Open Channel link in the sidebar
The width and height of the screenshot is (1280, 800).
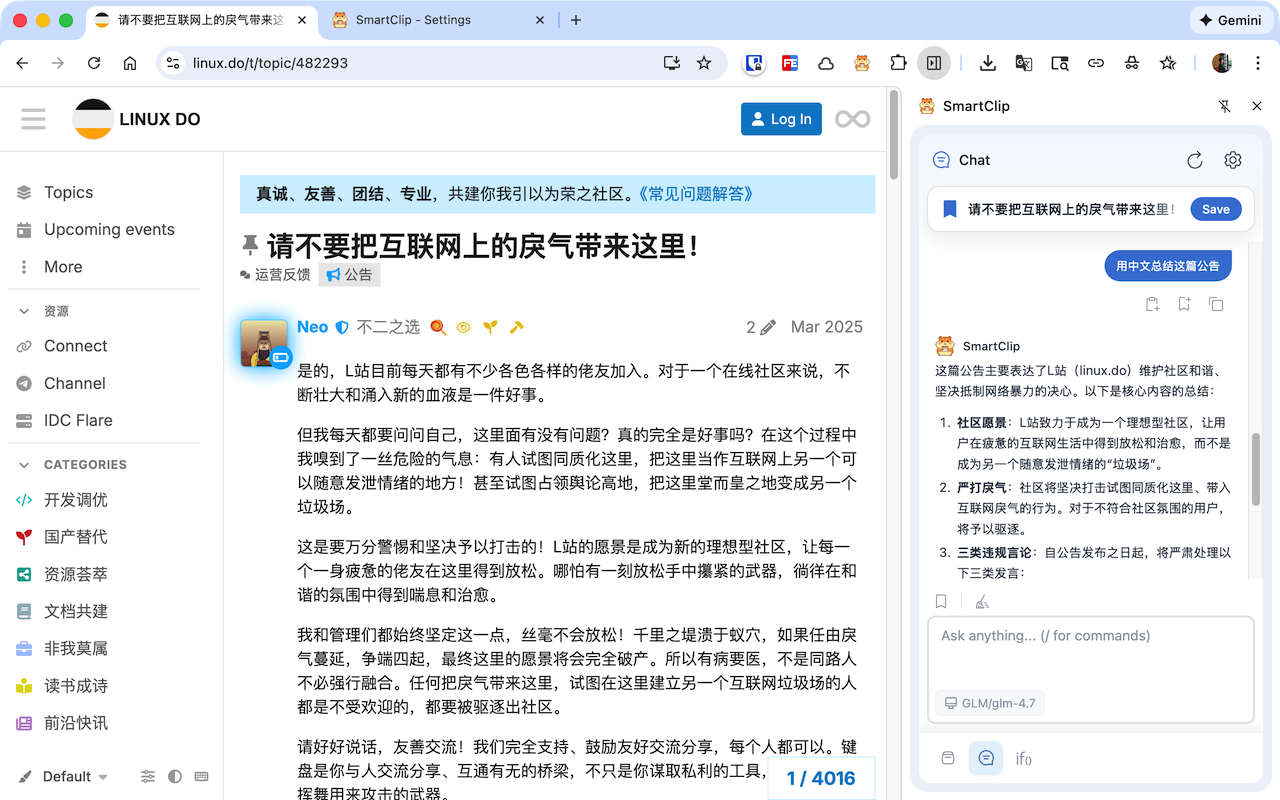click(74, 383)
